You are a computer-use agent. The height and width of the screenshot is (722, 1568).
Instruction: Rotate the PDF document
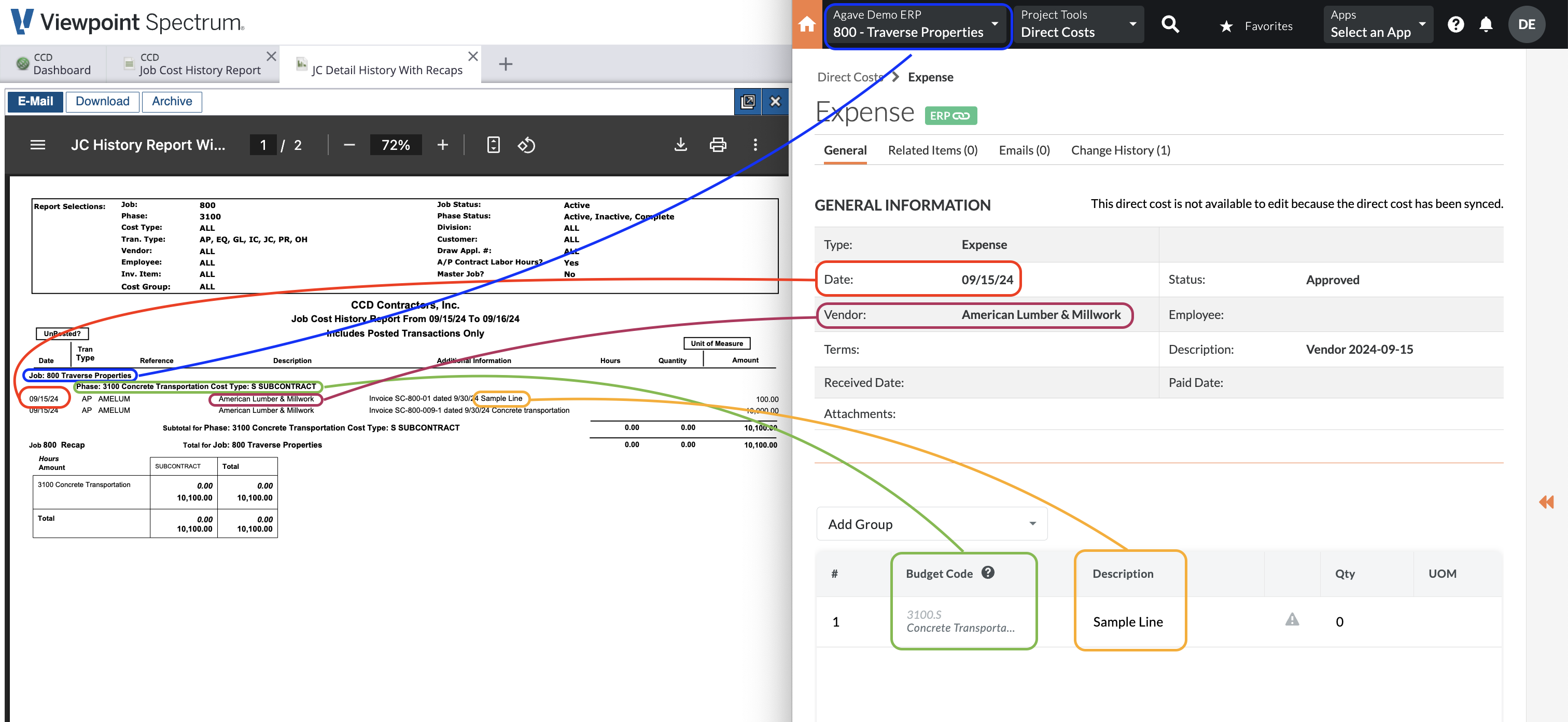526,145
